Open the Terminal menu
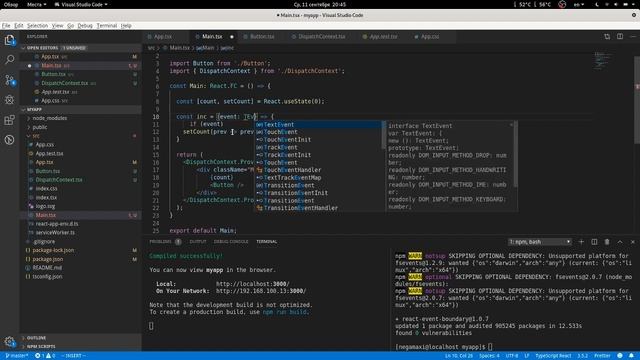This screenshot has width=640, height=360. pos(107,25)
